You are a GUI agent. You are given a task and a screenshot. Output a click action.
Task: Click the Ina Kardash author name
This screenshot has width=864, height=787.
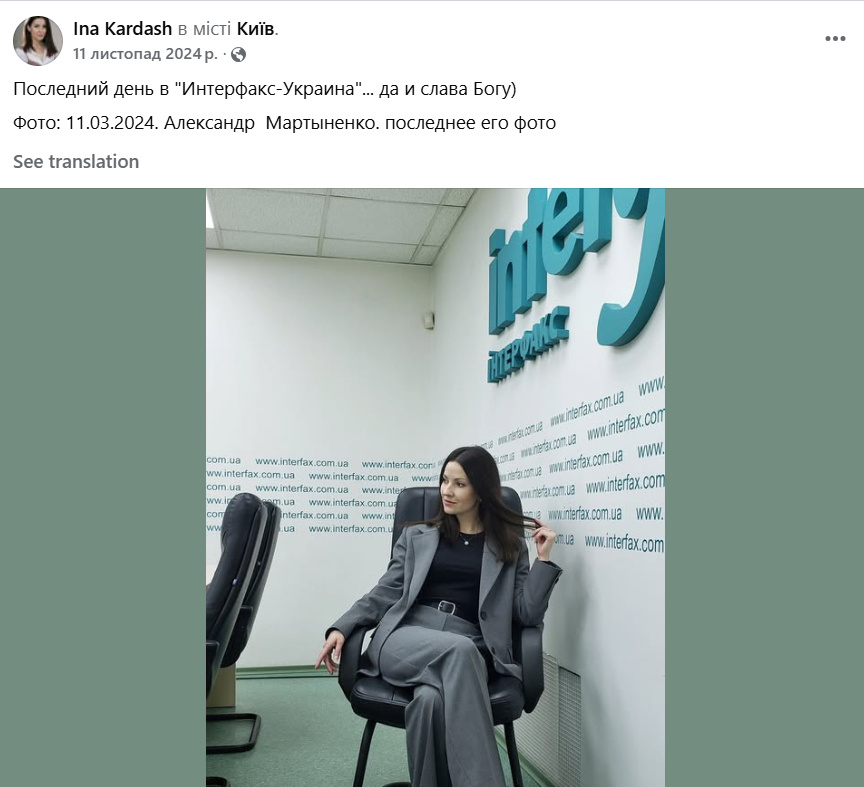(x=122, y=29)
